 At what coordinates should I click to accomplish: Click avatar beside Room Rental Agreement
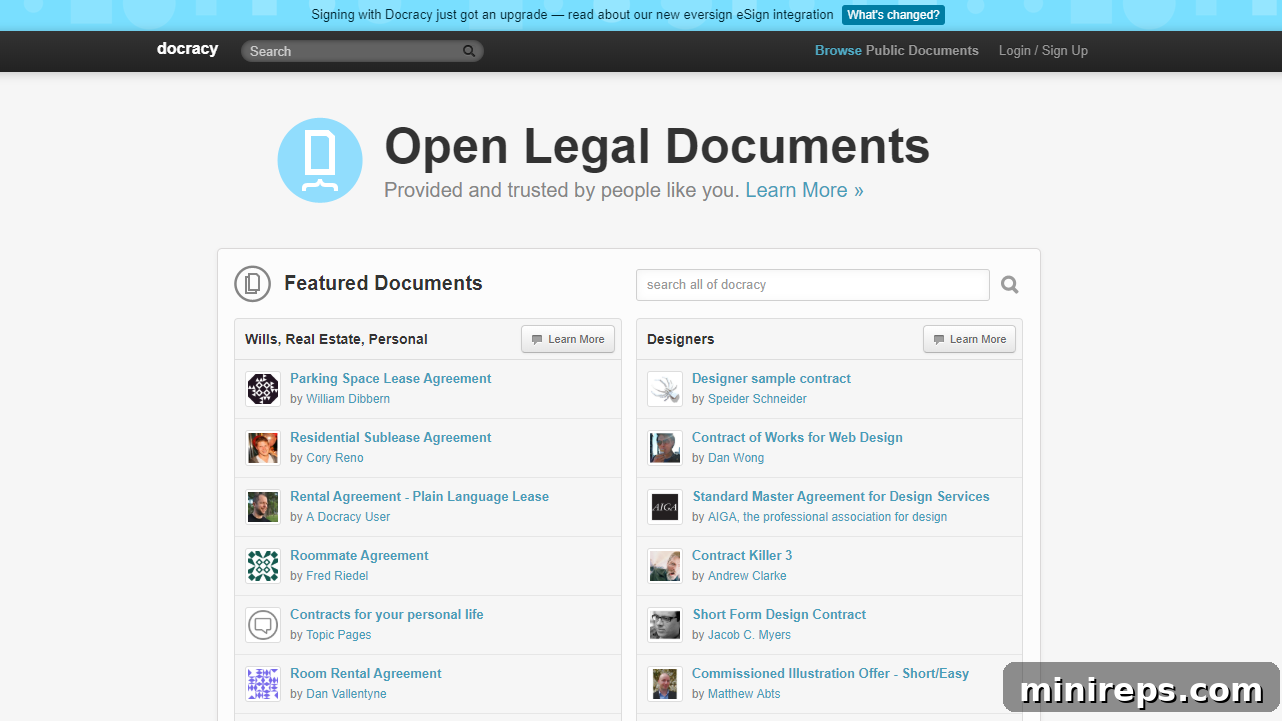pyautogui.click(x=263, y=684)
